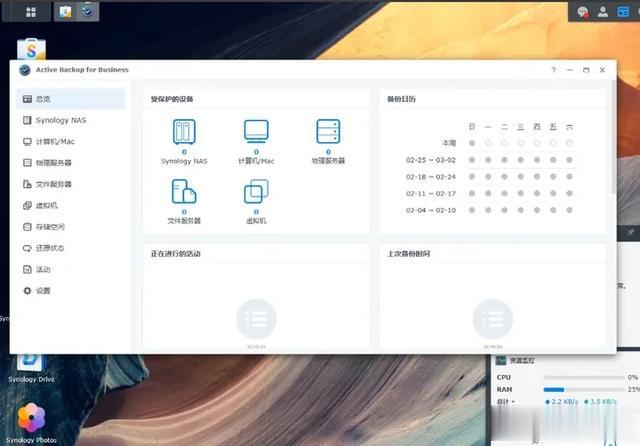Click Wednesday dot in 02-11 ~ 02-17 row

(x=520, y=193)
